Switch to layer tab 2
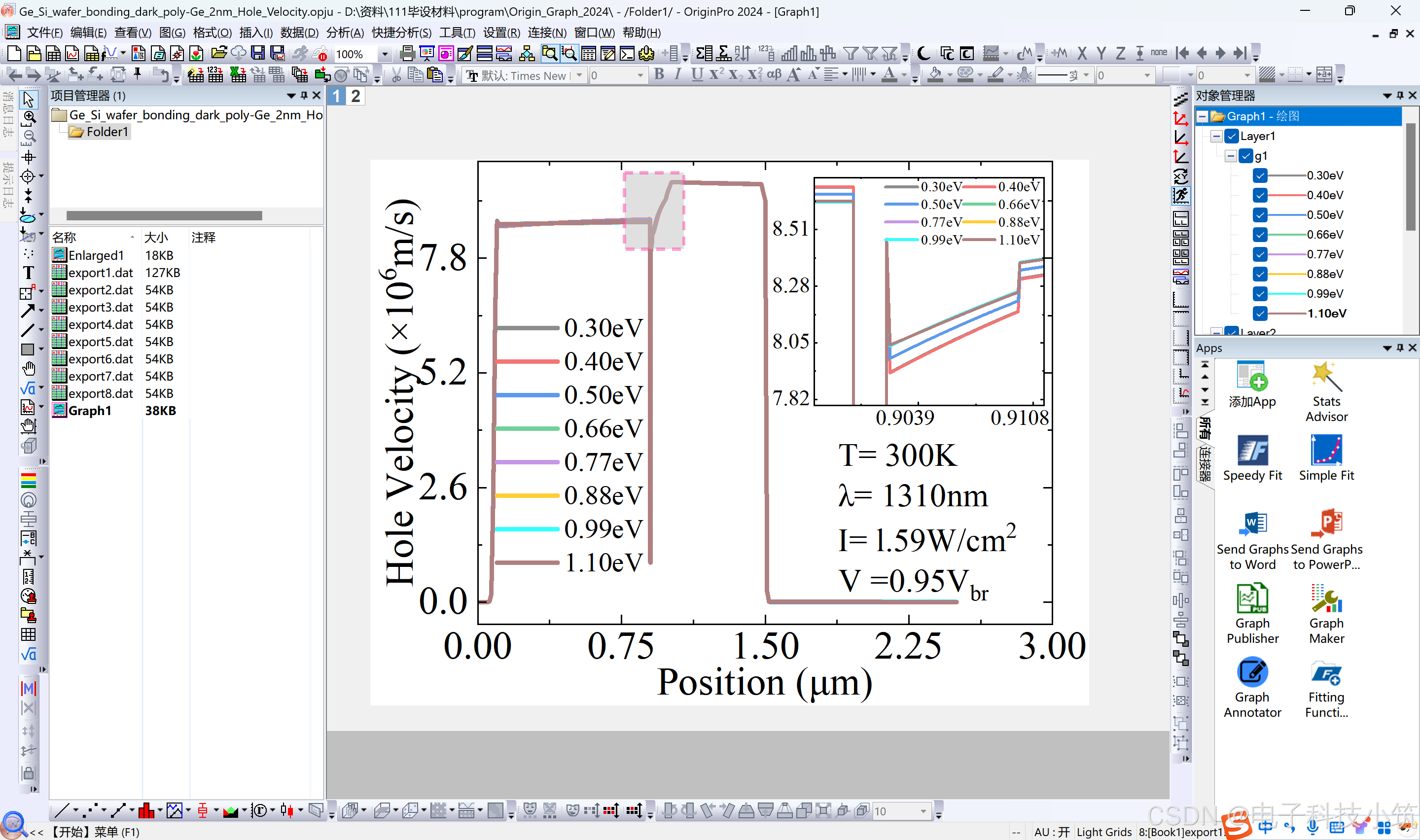This screenshot has height=840, width=1420. click(355, 96)
